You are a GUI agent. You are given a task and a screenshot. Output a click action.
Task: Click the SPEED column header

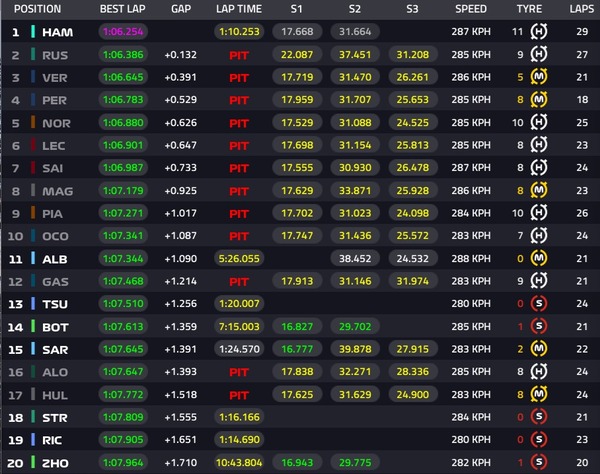(x=471, y=9)
